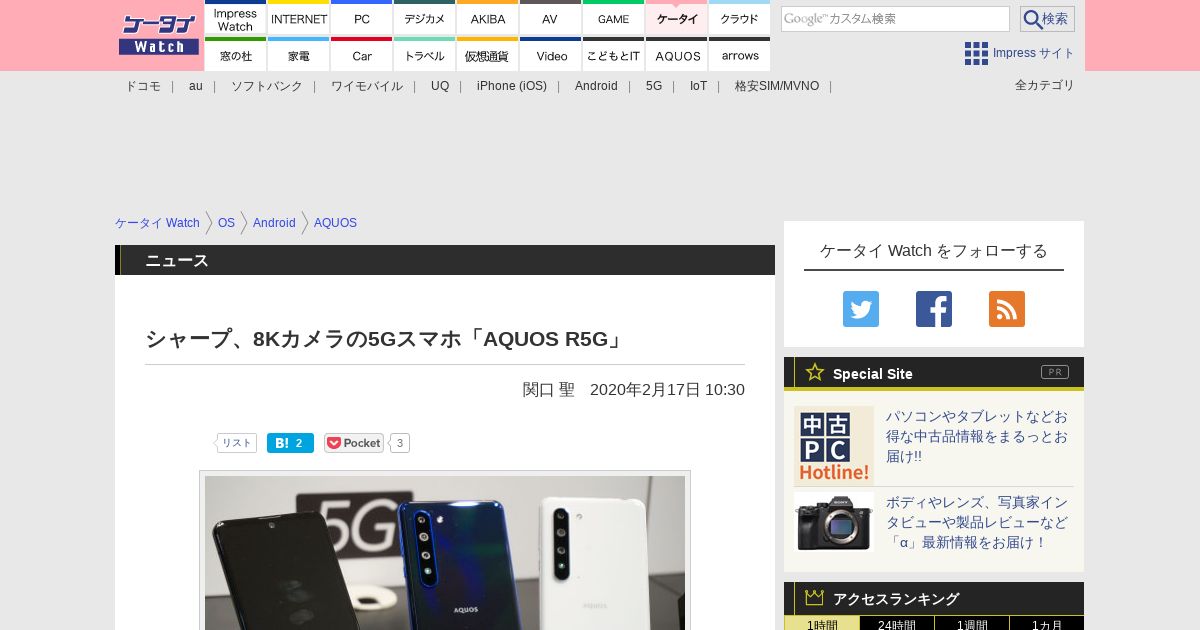Select the ケータイ nav tab
The image size is (1200, 630).
point(677,18)
